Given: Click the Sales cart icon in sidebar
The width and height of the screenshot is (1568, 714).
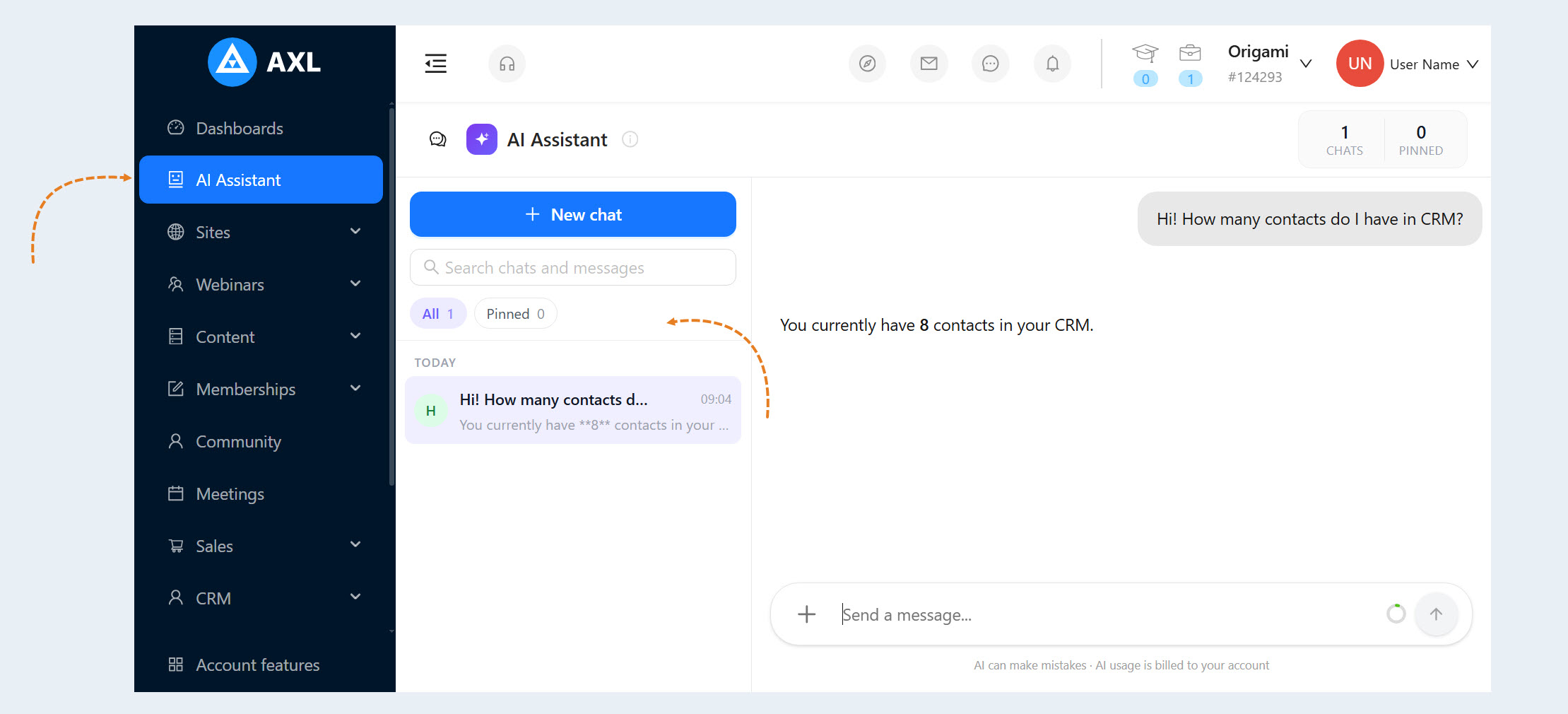Looking at the screenshot, I should [176, 546].
